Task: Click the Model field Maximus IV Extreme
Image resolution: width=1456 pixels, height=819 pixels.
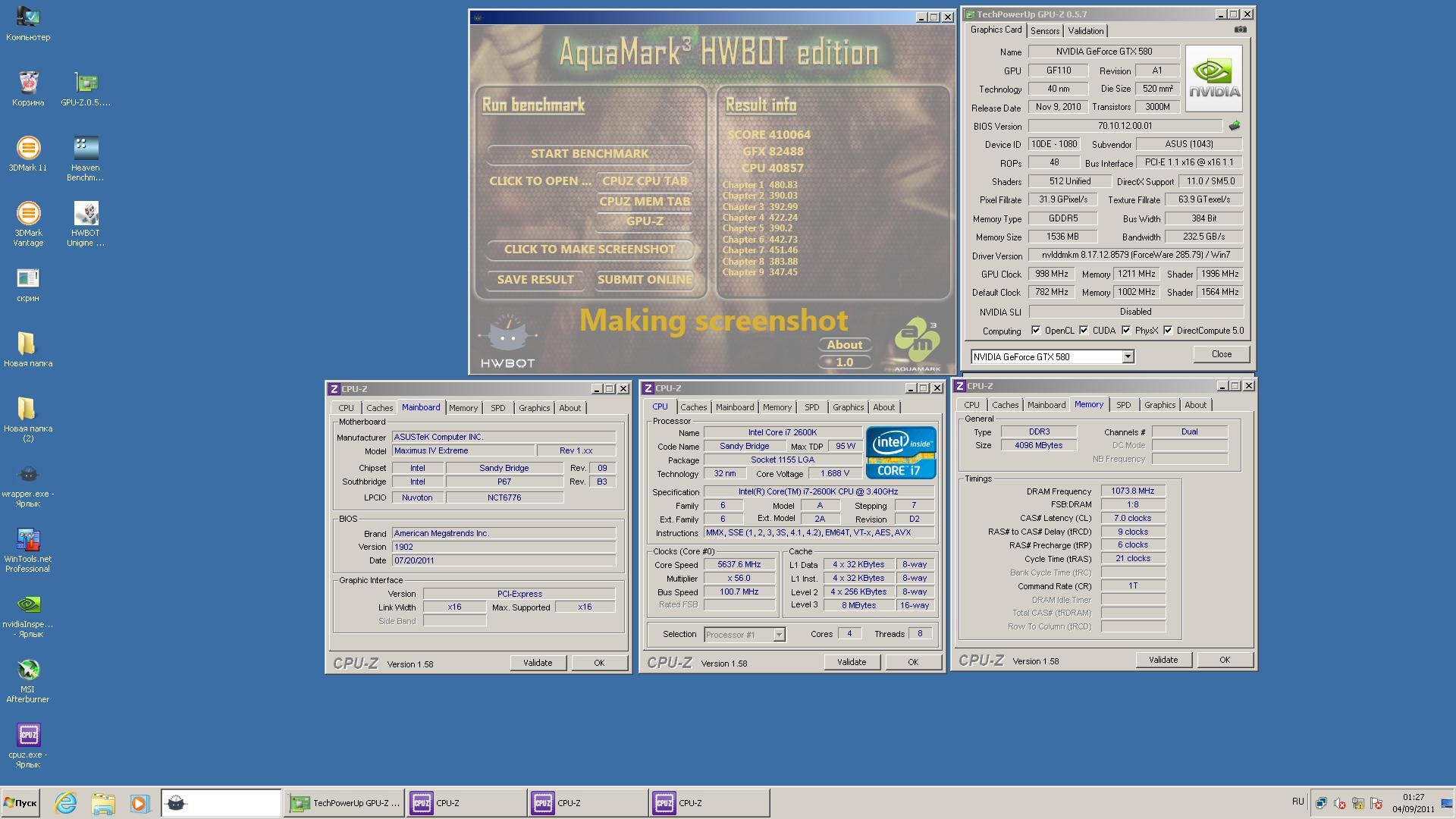Action: (463, 450)
